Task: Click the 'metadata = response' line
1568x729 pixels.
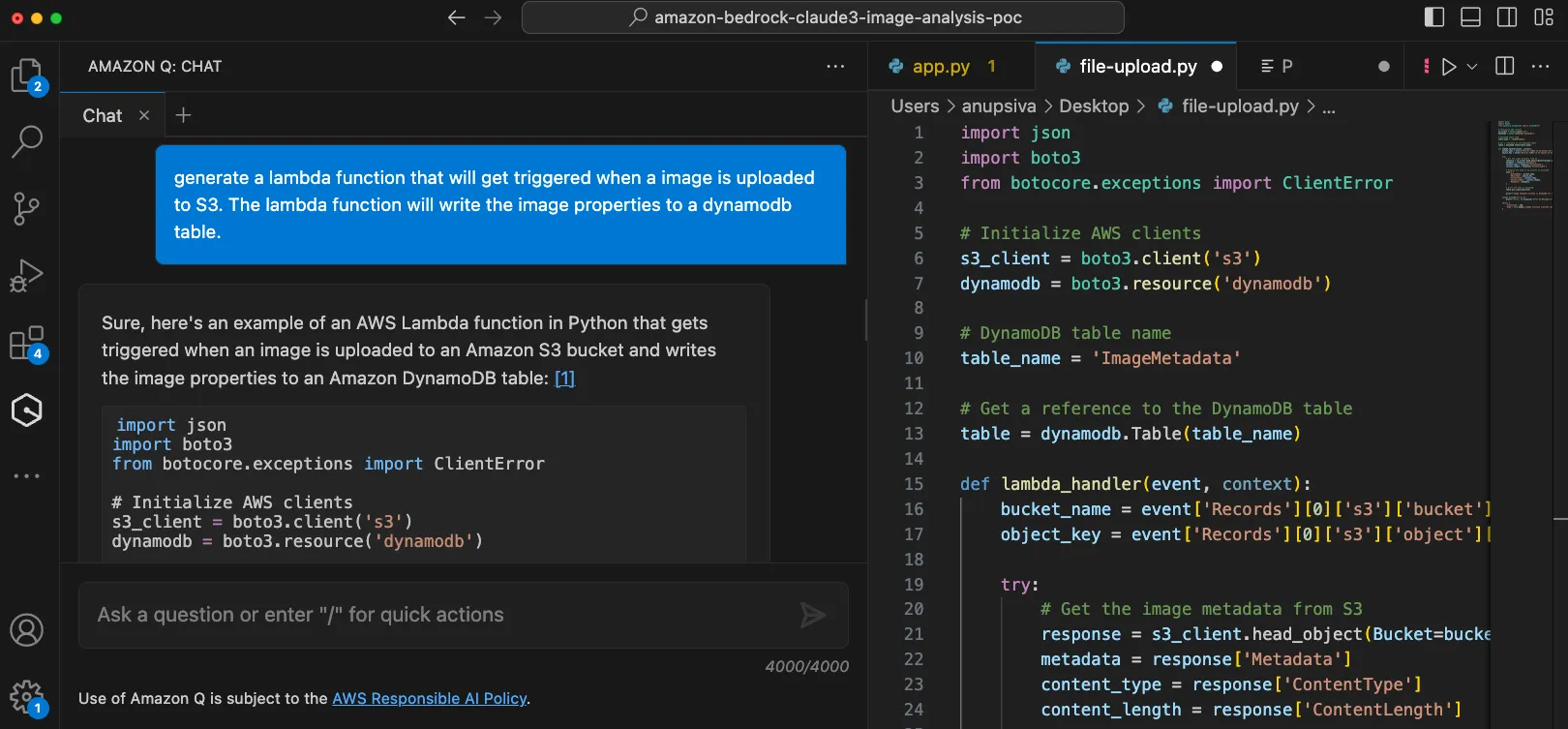Action: pos(1195,659)
